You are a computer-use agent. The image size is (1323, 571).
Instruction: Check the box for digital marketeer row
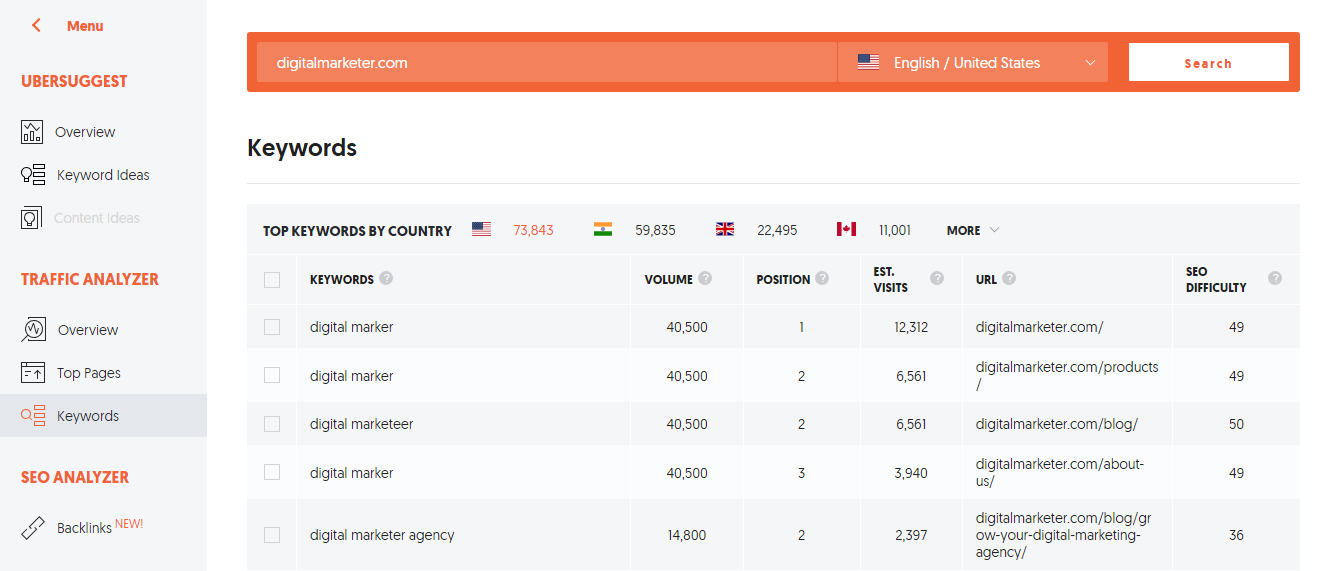272,424
